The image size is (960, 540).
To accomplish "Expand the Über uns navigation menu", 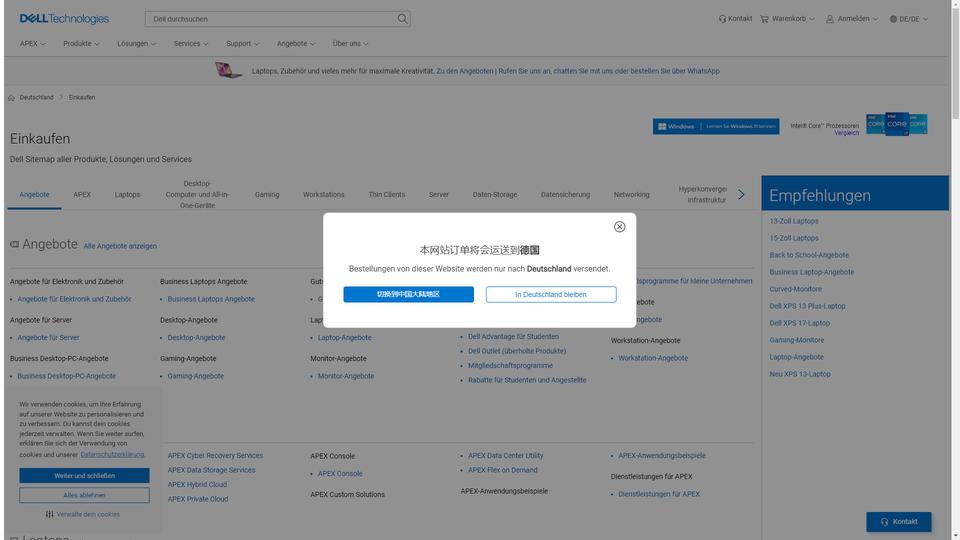I will click(350, 44).
